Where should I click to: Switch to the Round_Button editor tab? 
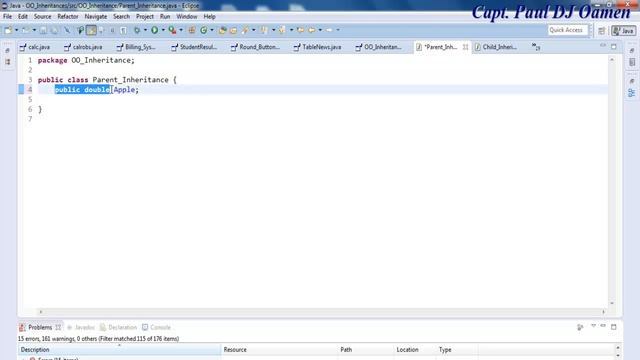(256, 47)
